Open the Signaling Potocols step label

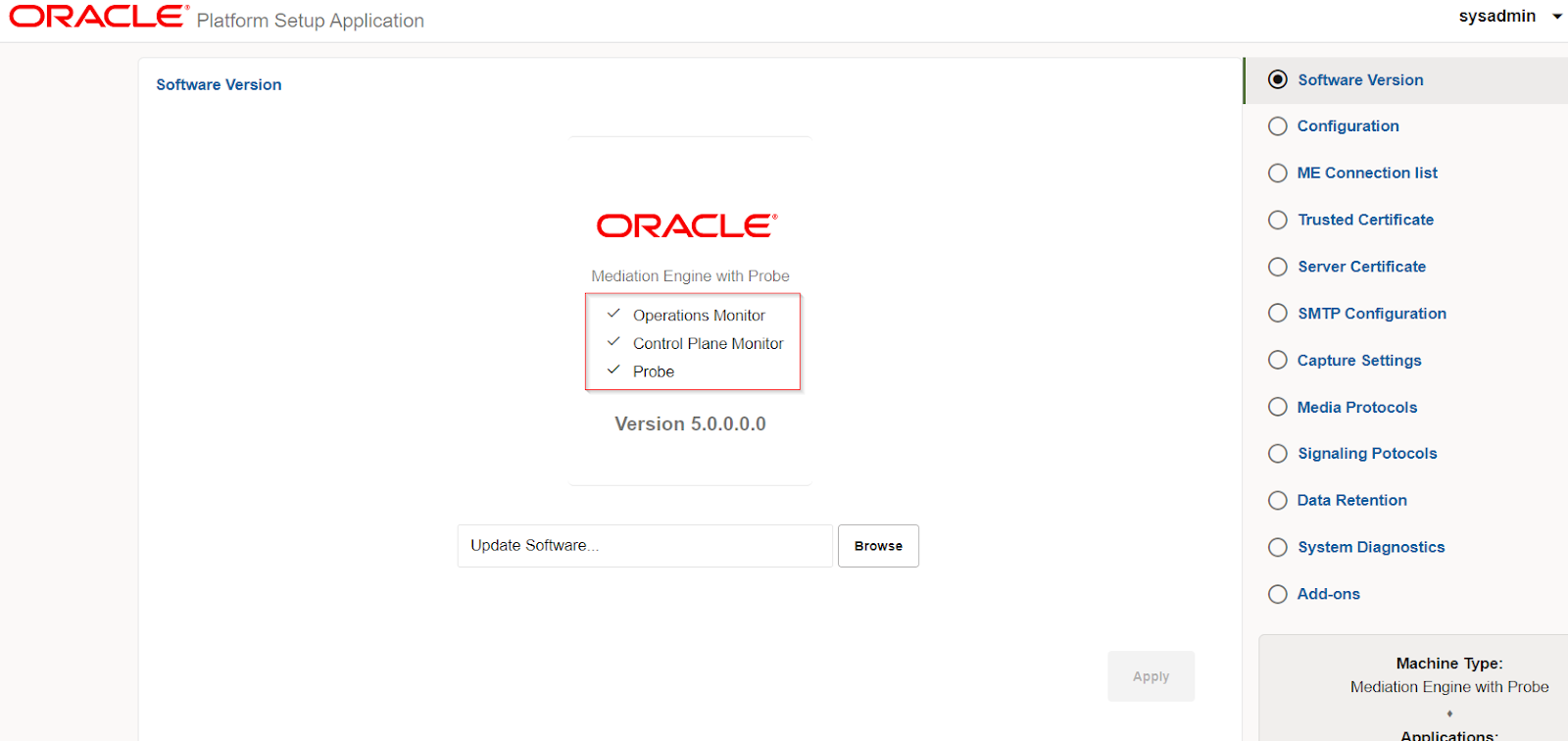1367,454
